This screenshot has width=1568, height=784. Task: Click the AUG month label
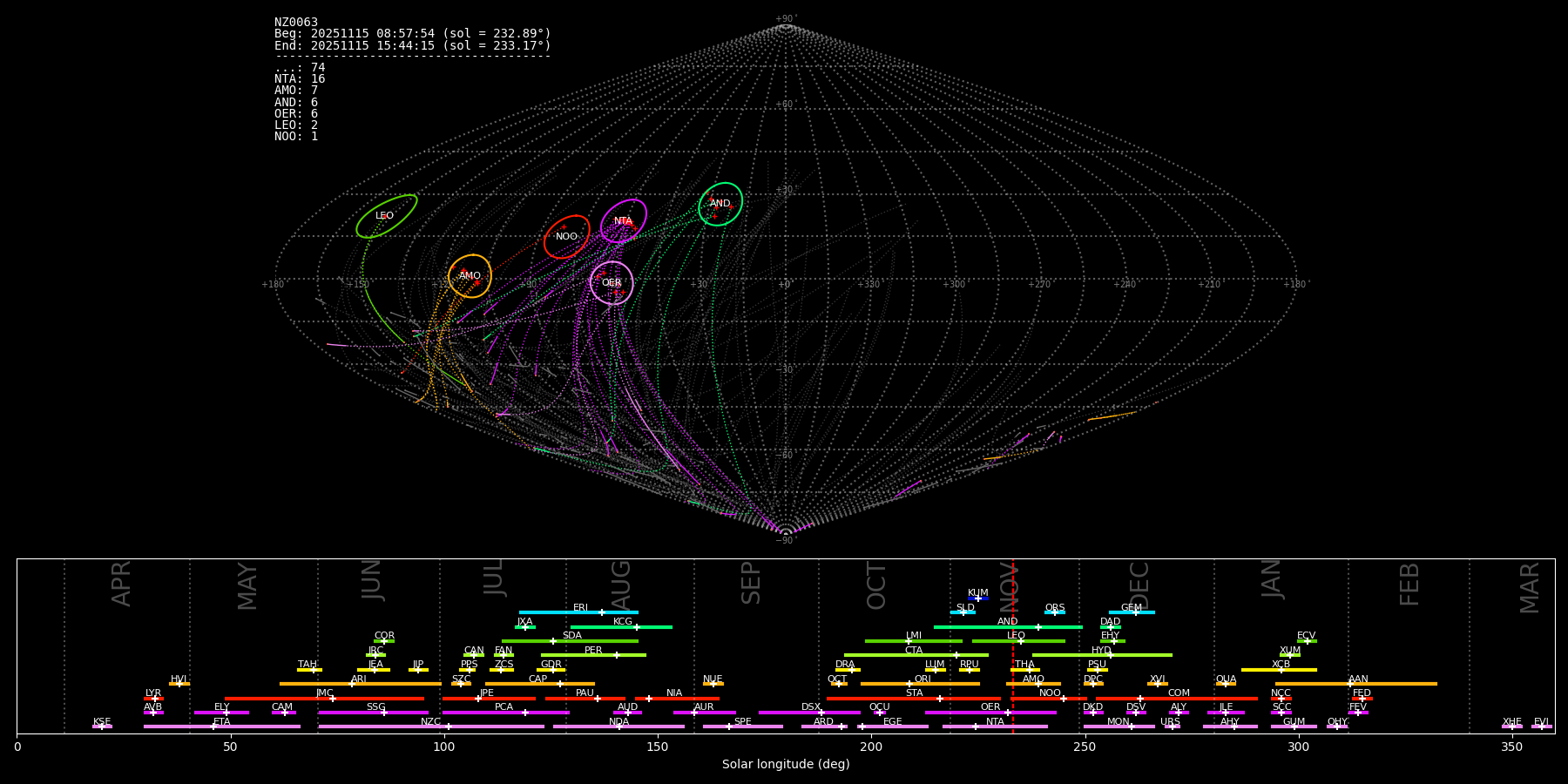pyautogui.click(x=621, y=585)
